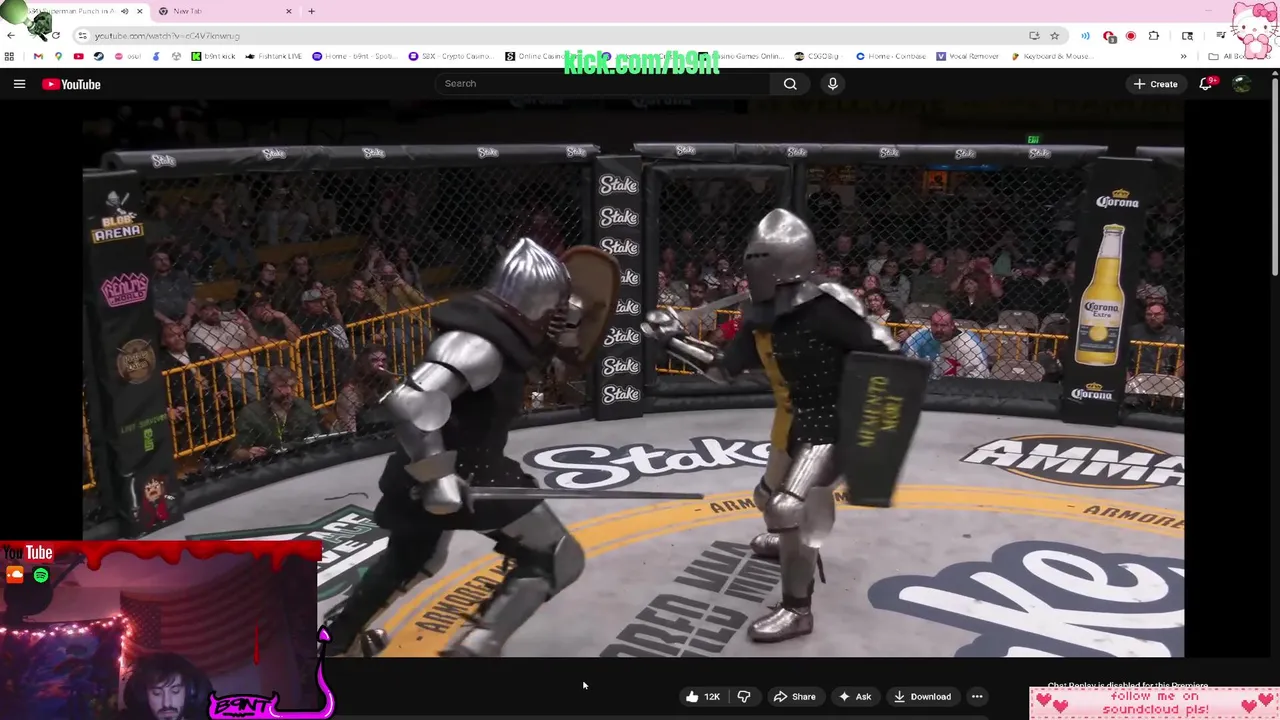Start voice search with the microphone icon
Viewport: 1280px width, 720px height.
pyautogui.click(x=832, y=84)
